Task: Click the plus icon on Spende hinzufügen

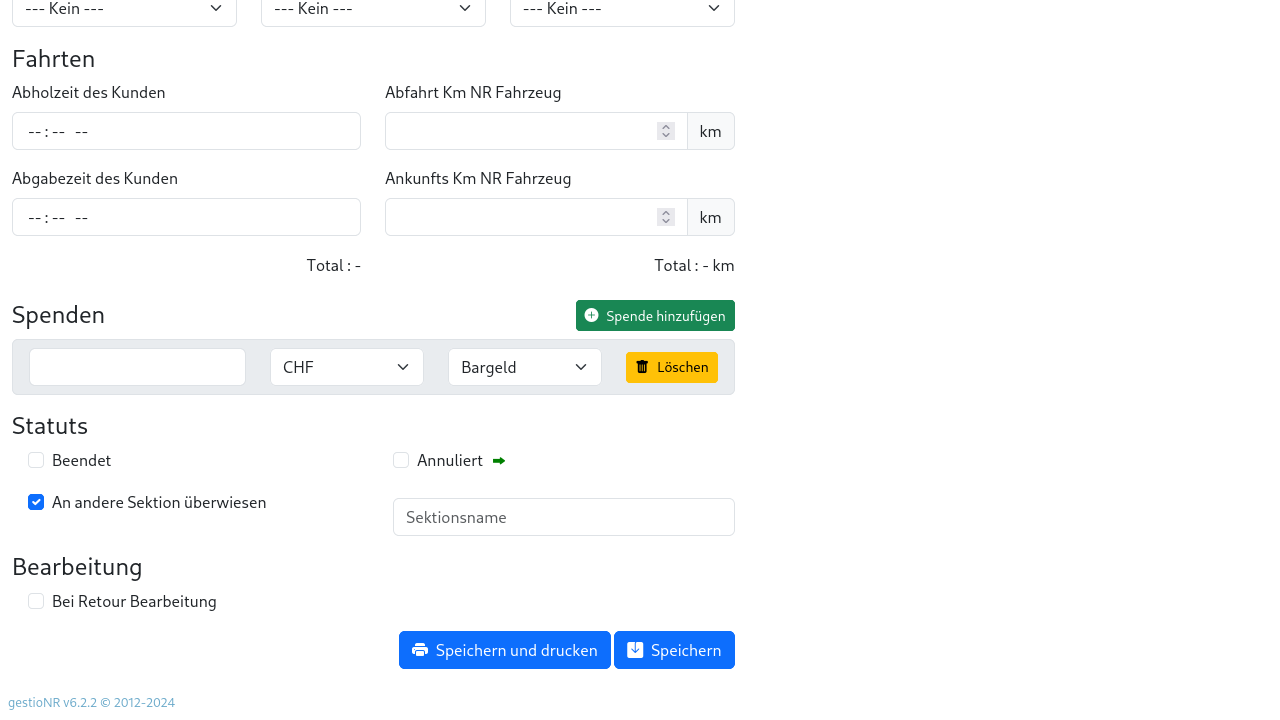Action: [x=591, y=315]
